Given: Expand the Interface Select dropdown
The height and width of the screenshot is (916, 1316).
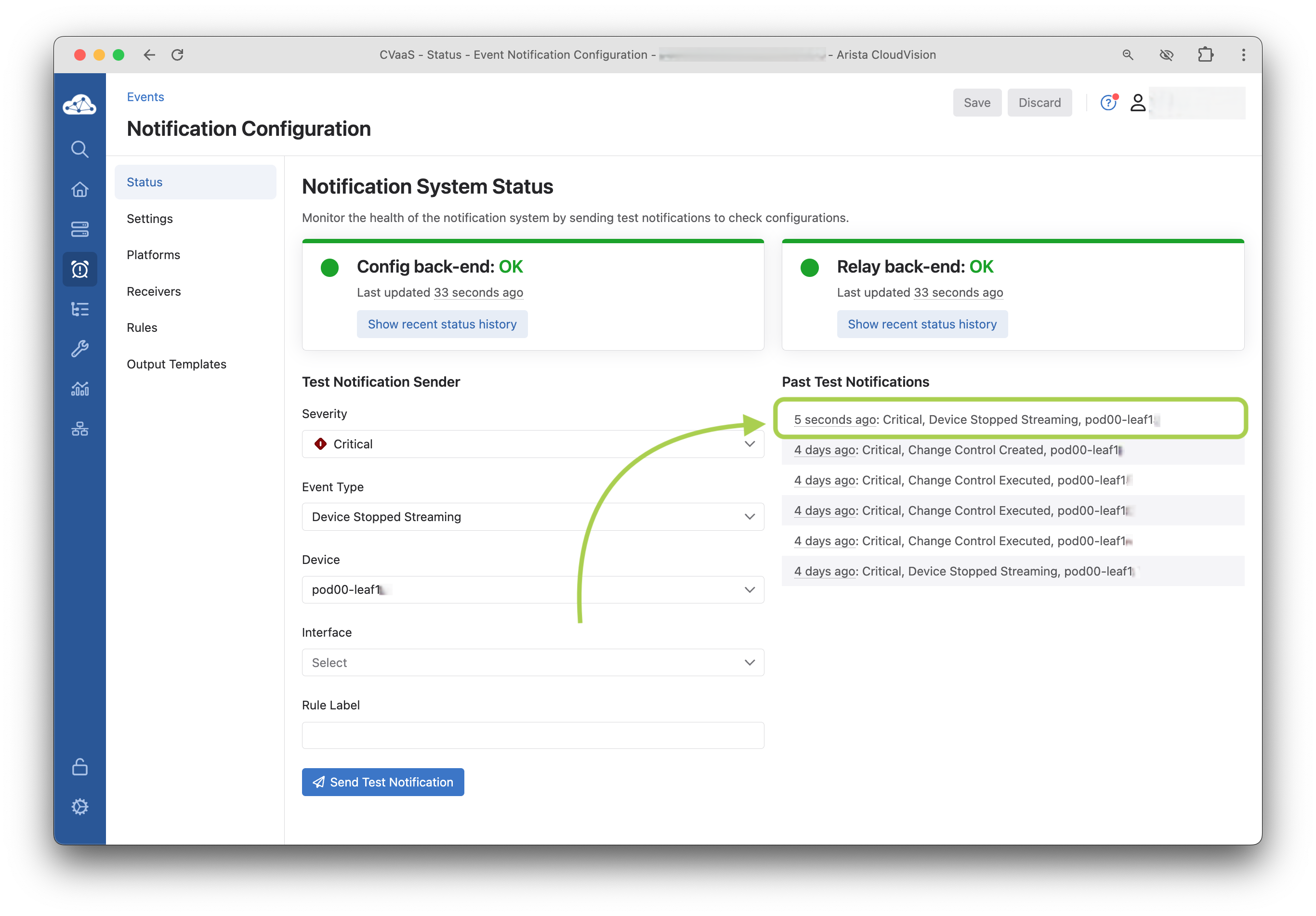Looking at the screenshot, I should tap(532, 663).
